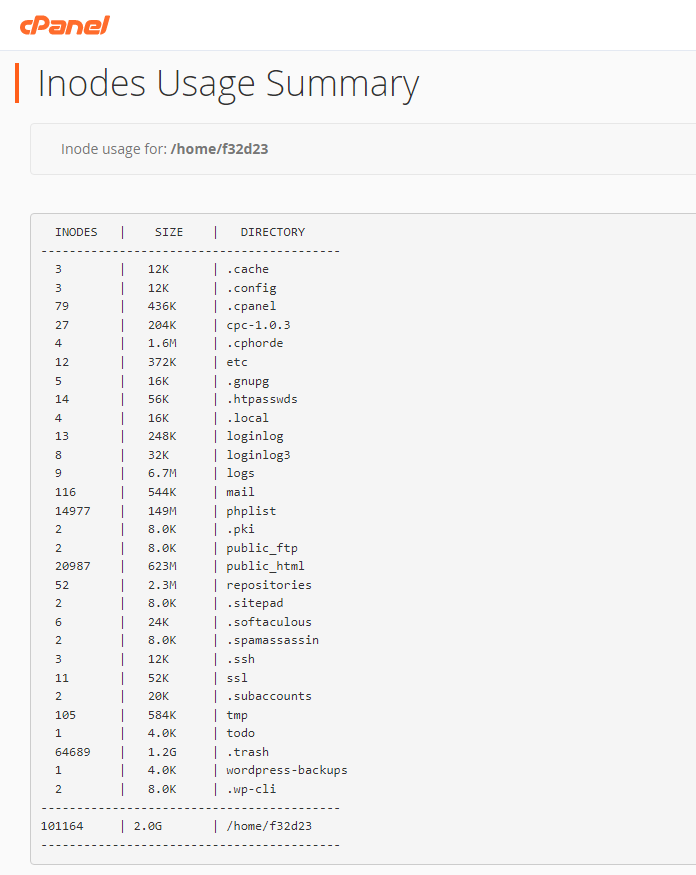
Task: Select the .softaculous directory name
Action: click(269, 622)
